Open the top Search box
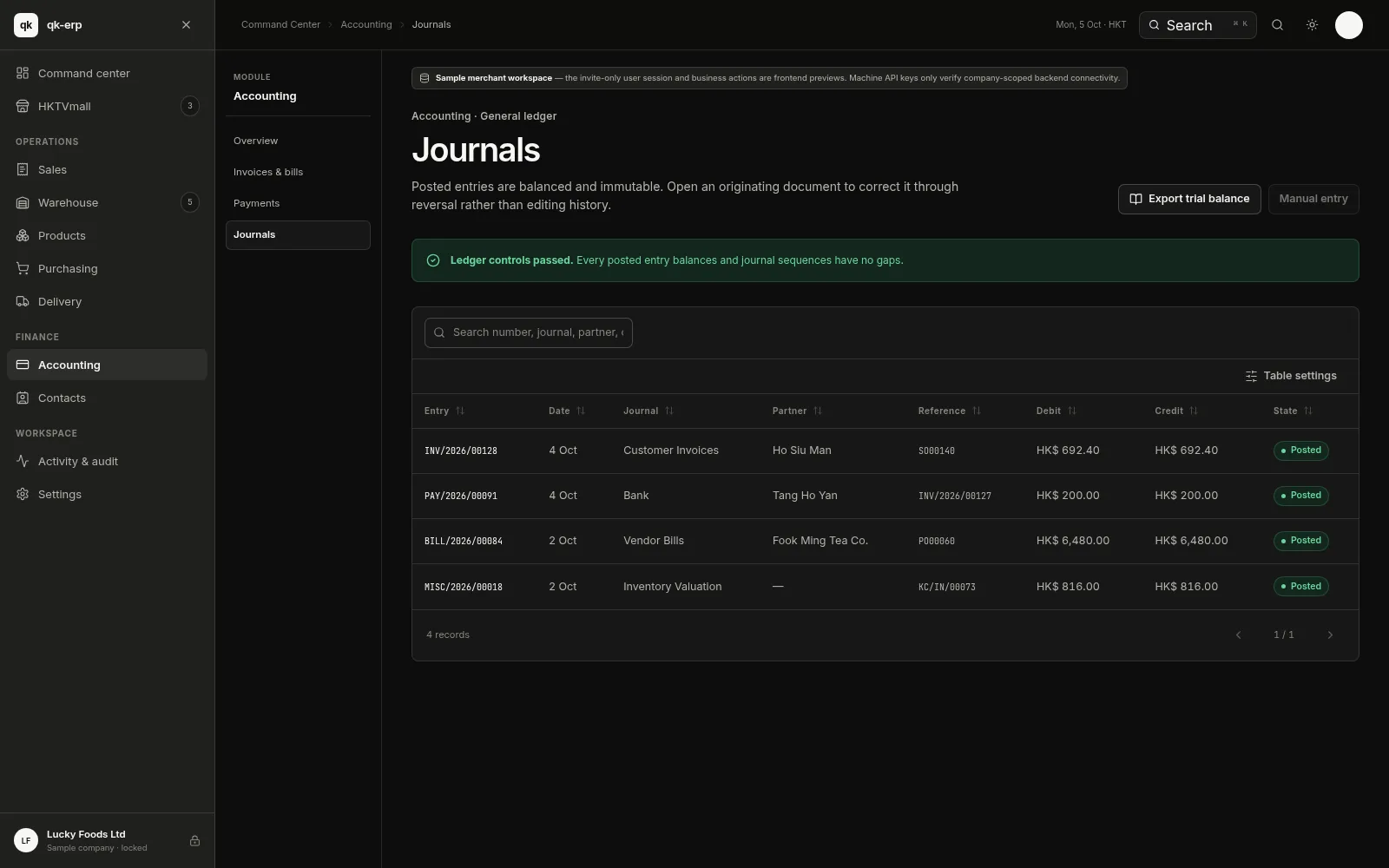The width and height of the screenshot is (1389, 868). pos(1197,25)
